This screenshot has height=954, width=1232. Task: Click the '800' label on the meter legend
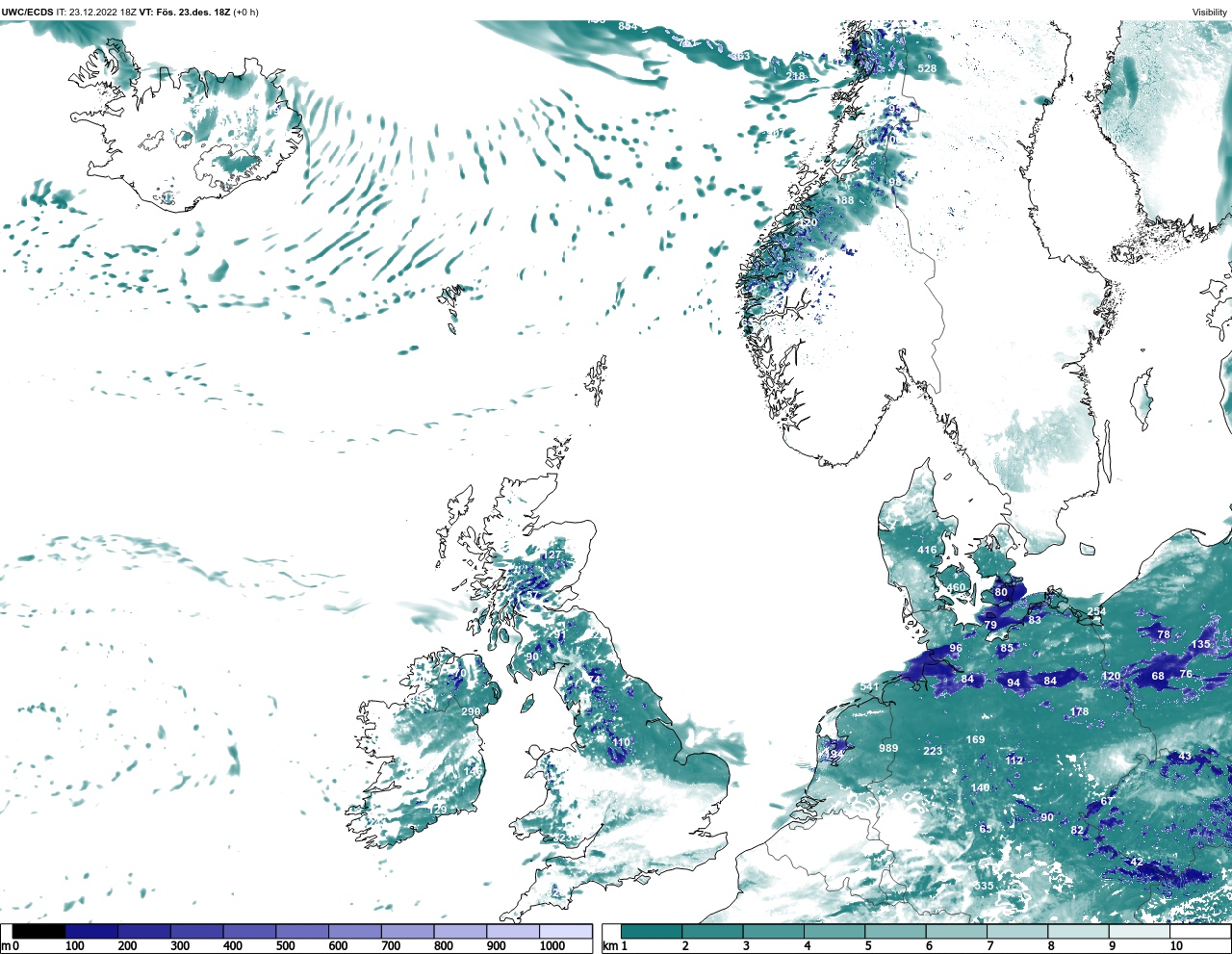(444, 946)
